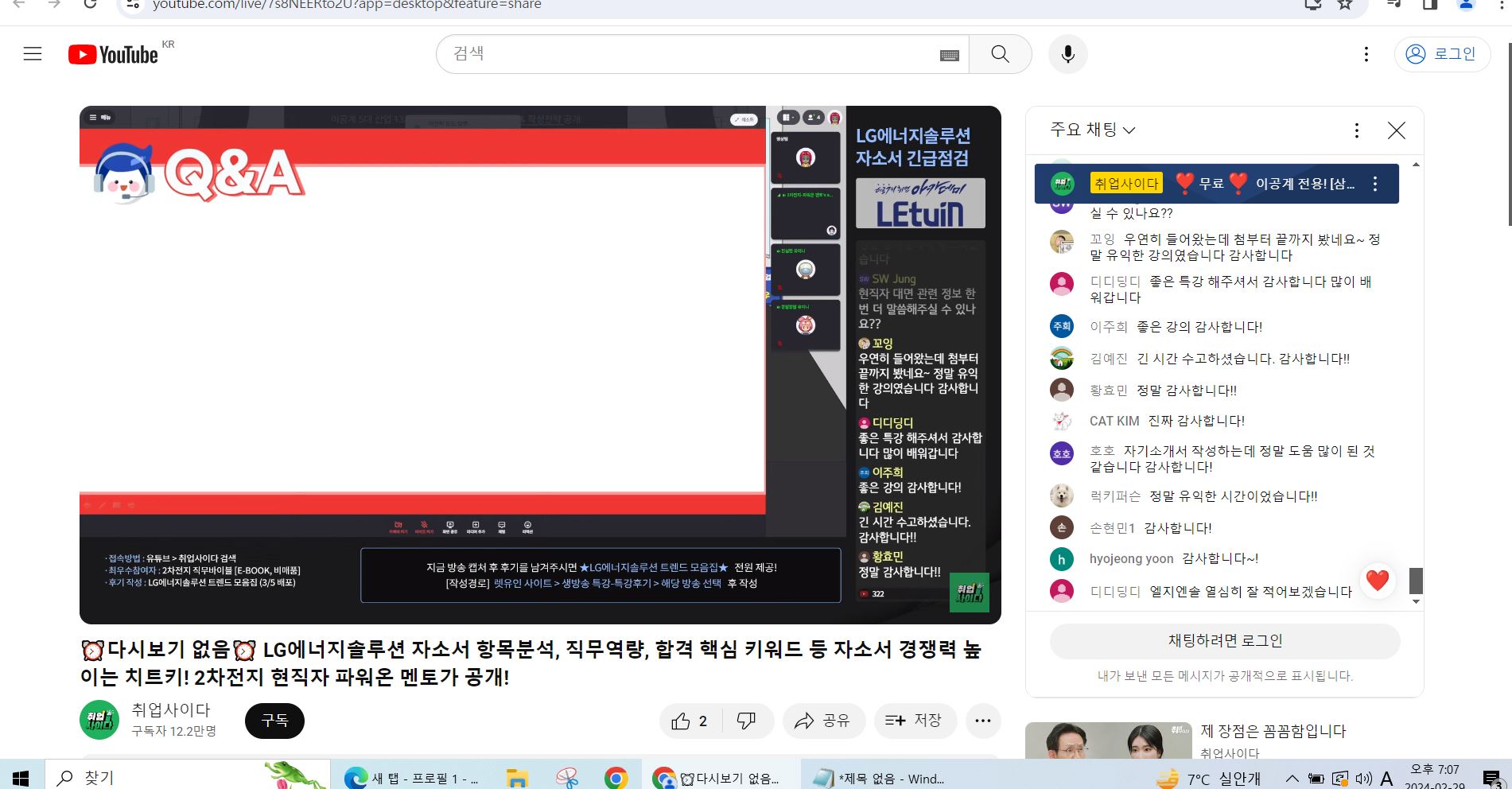The image size is (1512, 789).
Task: Click the install app icon in address bar
Action: pos(1313,5)
